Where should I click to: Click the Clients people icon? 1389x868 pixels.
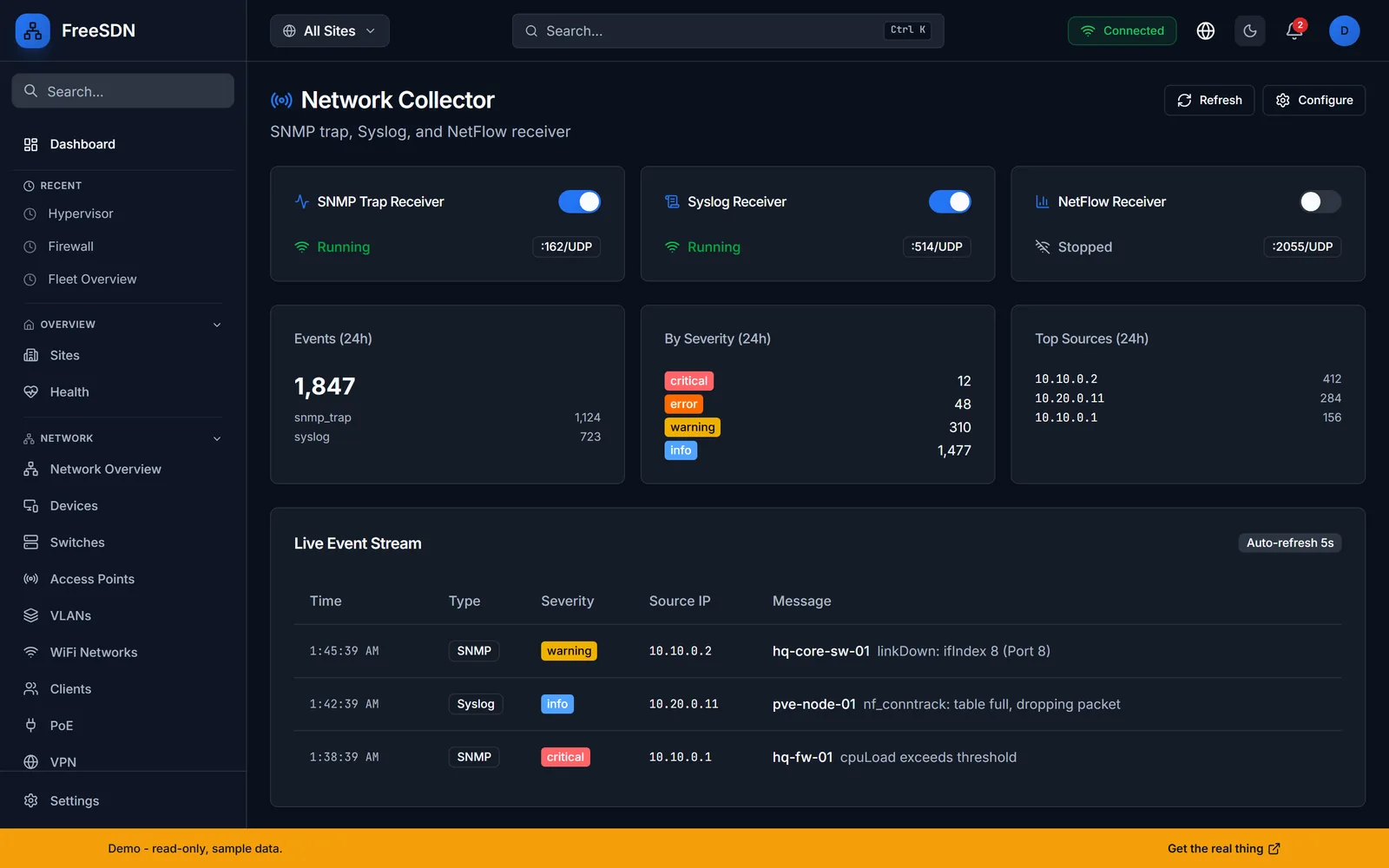coord(31,688)
